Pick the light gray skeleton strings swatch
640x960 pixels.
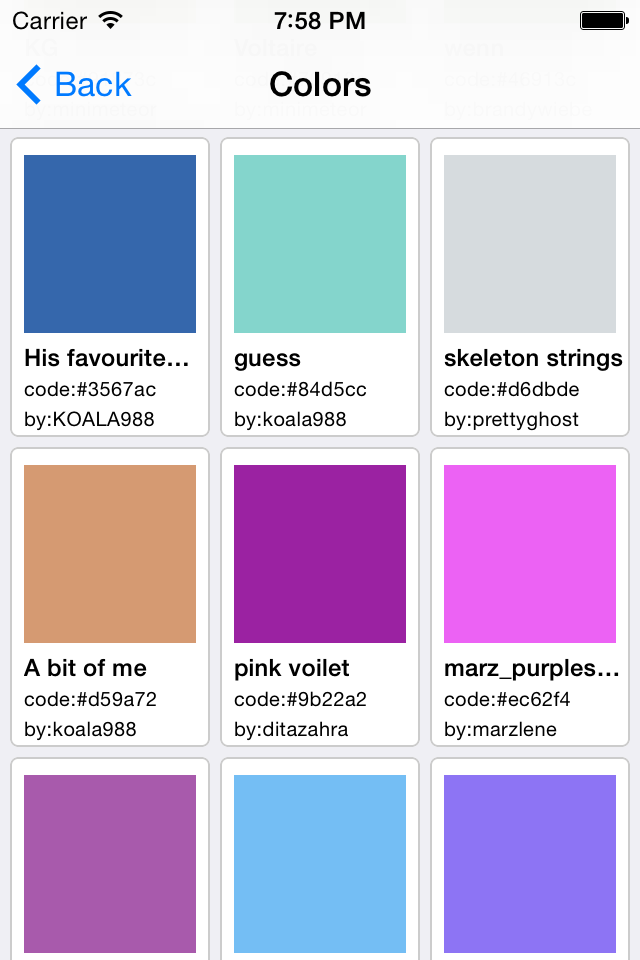530,244
